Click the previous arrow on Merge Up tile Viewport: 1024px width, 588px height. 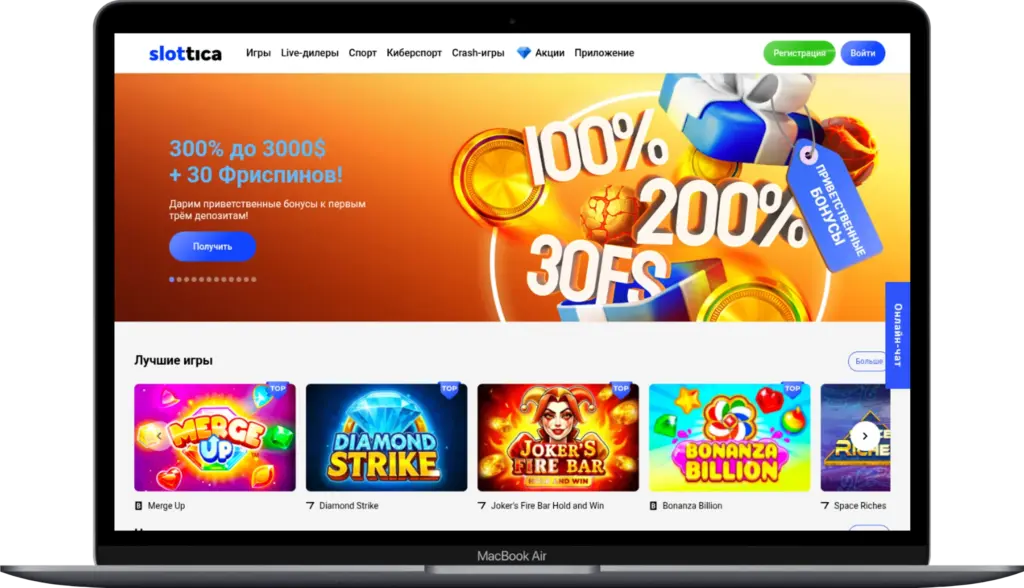(x=159, y=436)
